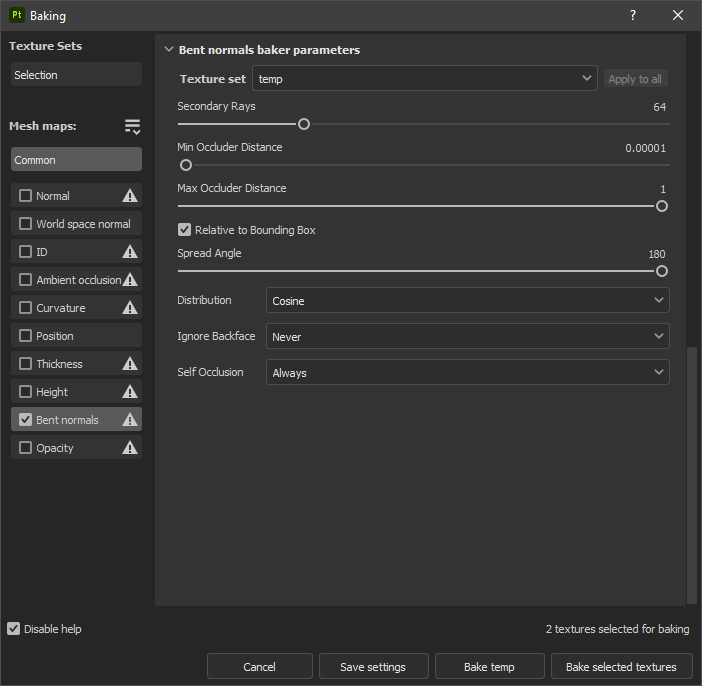Click Apply to all button

(635, 79)
